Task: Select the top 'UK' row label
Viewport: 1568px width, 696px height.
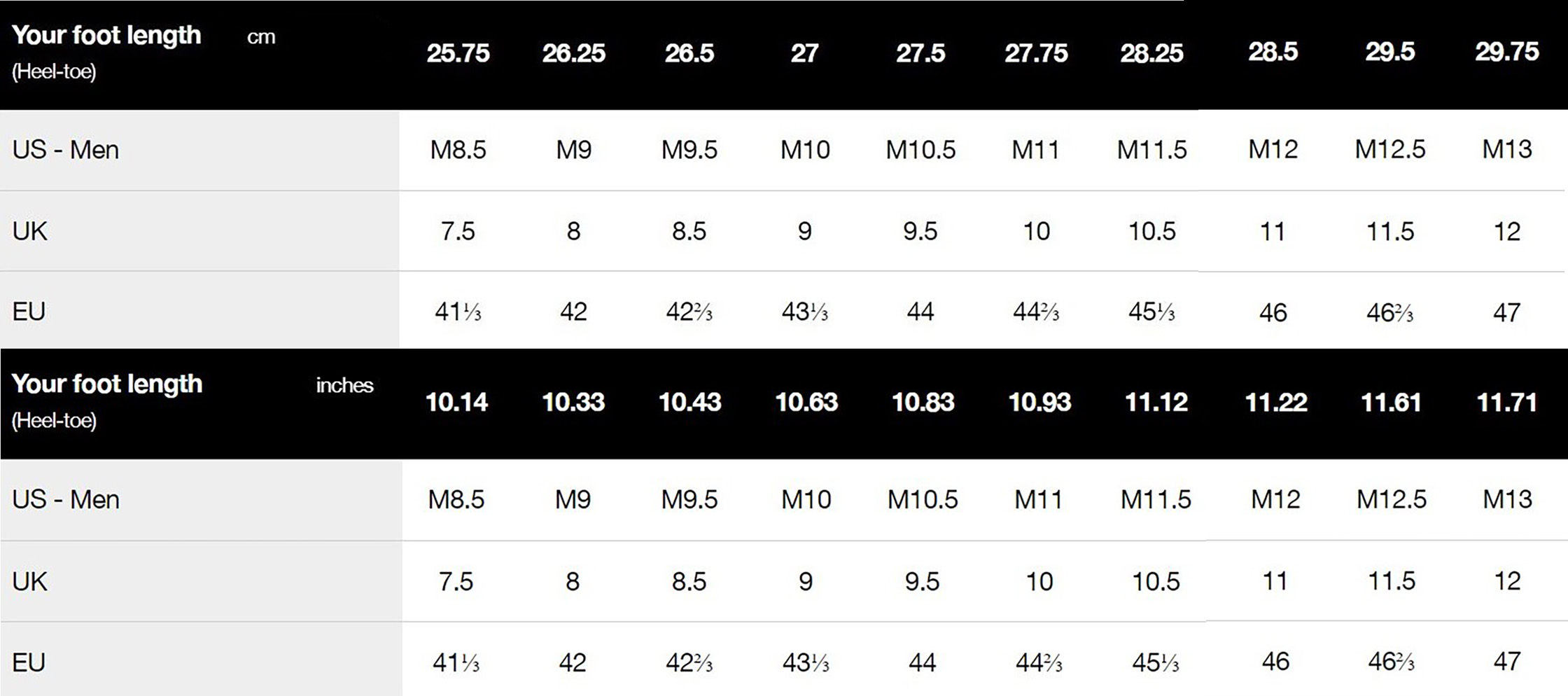Action: (x=29, y=231)
